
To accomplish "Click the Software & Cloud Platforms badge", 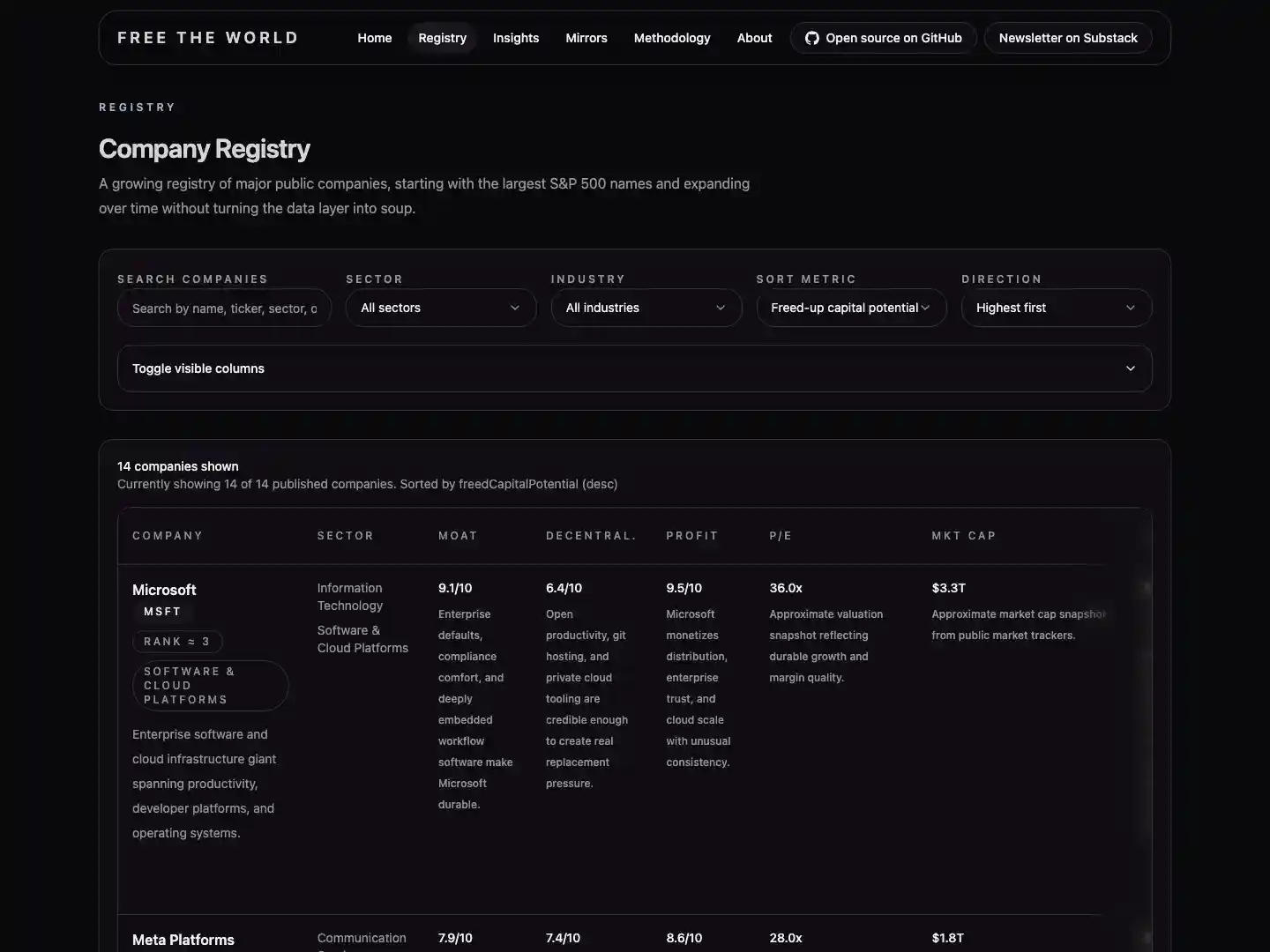I will pyautogui.click(x=210, y=686).
